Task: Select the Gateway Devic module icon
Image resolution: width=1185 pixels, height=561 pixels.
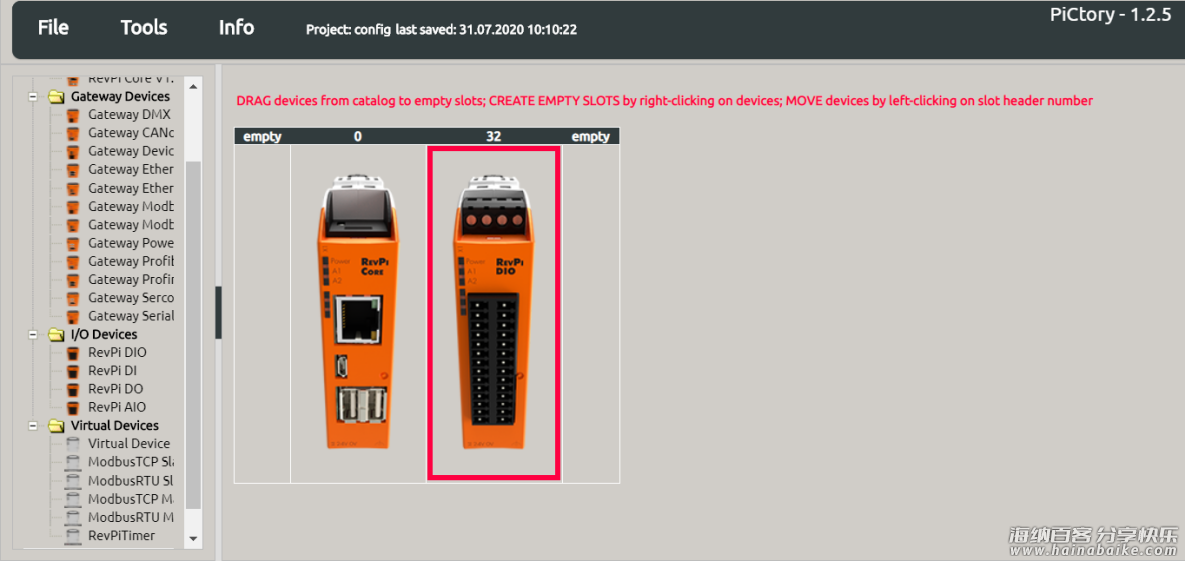Action: click(x=73, y=151)
